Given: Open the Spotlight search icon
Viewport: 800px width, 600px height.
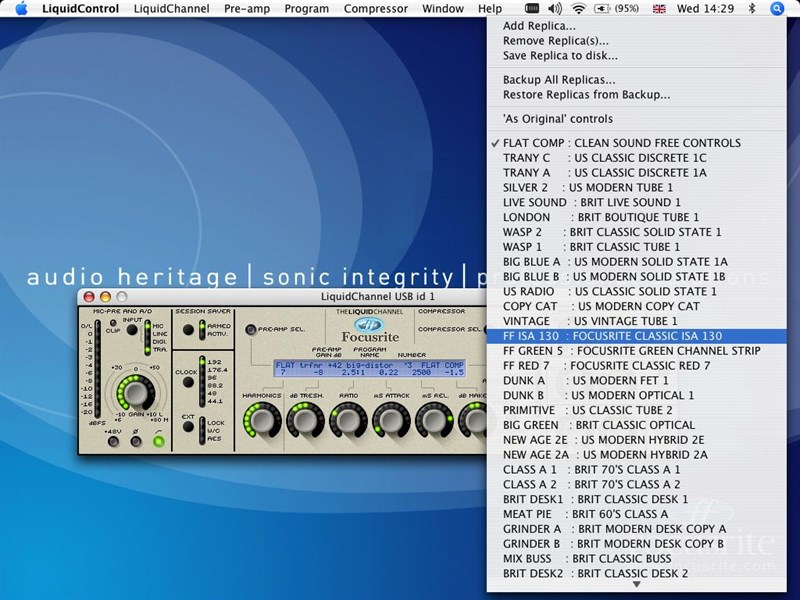Looking at the screenshot, I should point(777,8).
